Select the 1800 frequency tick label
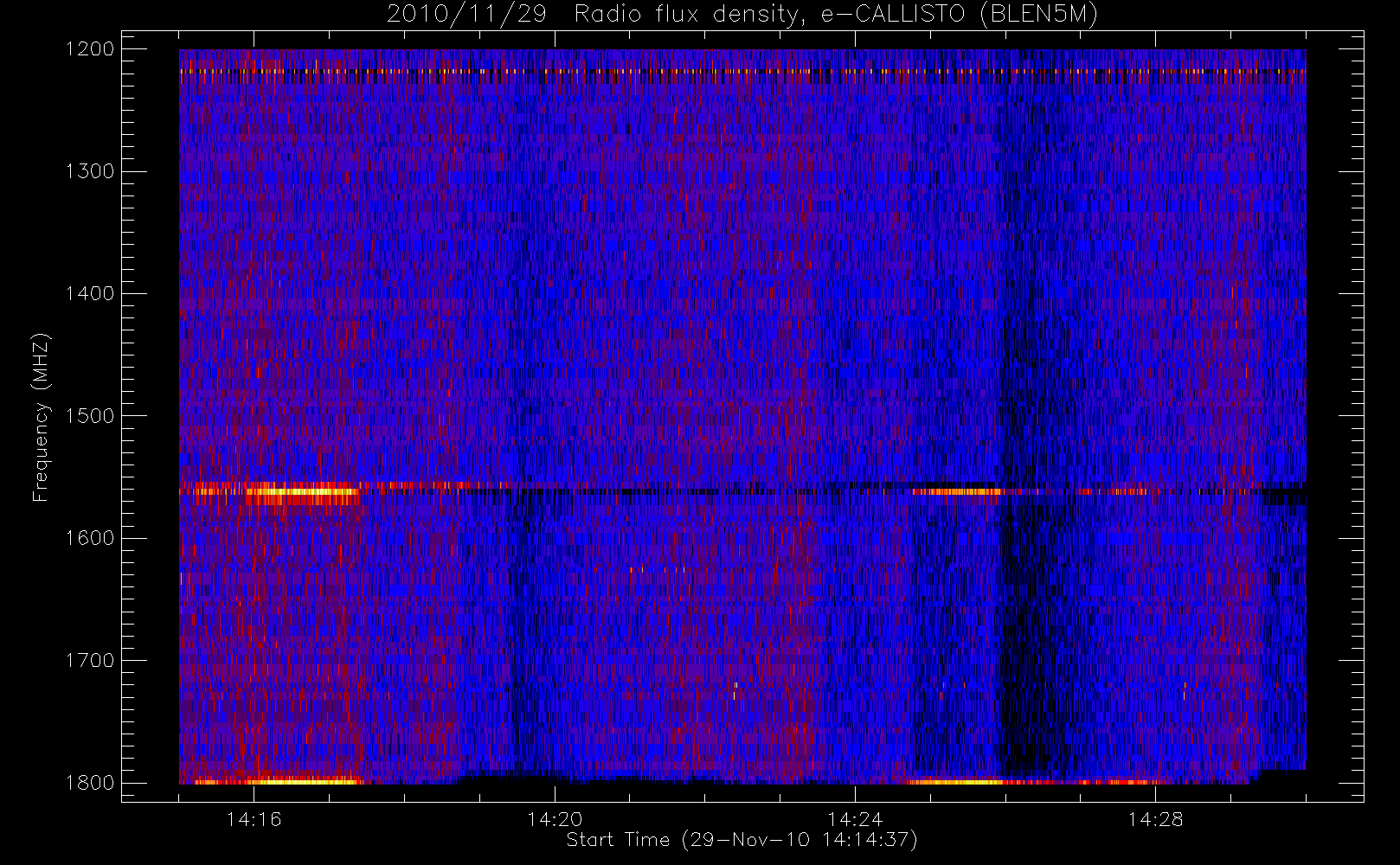Screen dimensions: 1400x865 [91, 783]
